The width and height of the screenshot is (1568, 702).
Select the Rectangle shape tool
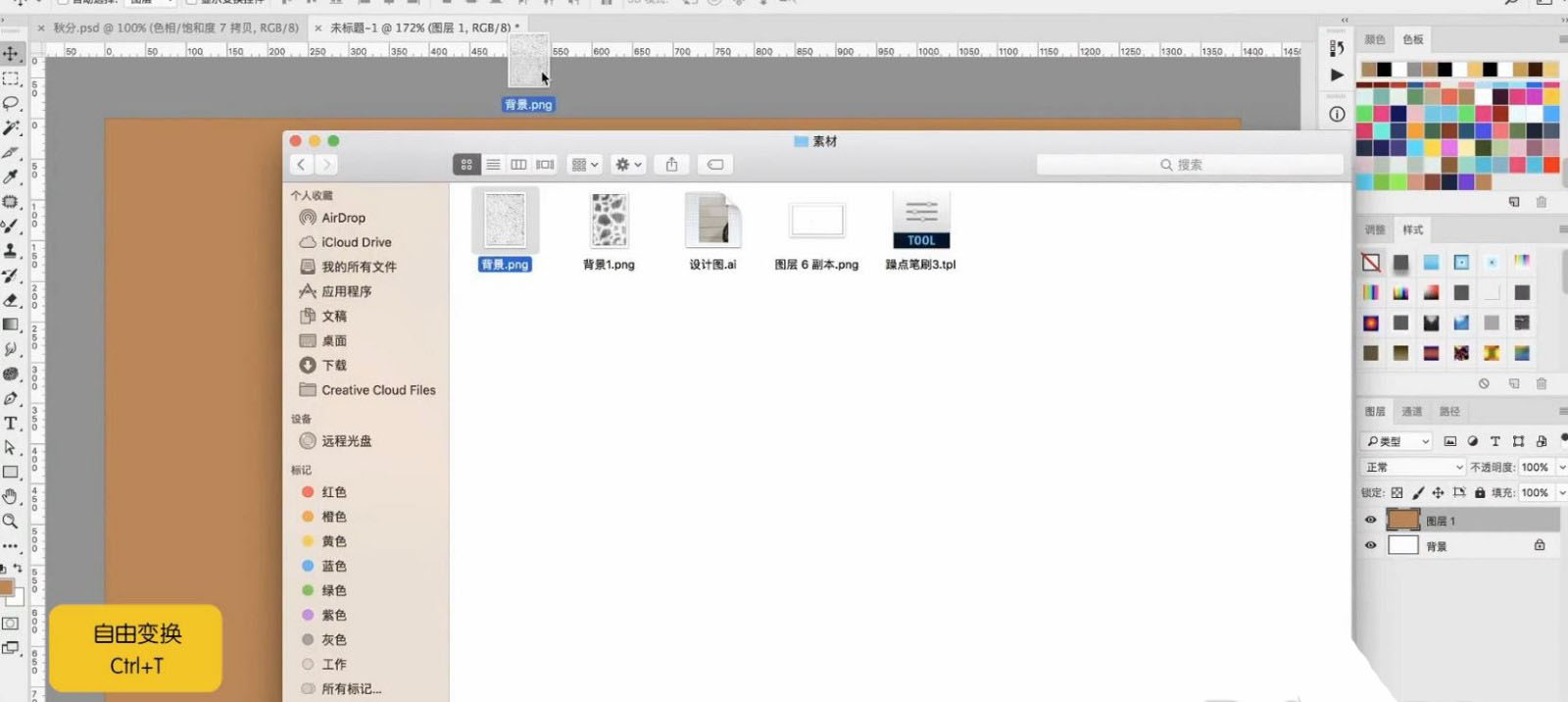coord(11,473)
